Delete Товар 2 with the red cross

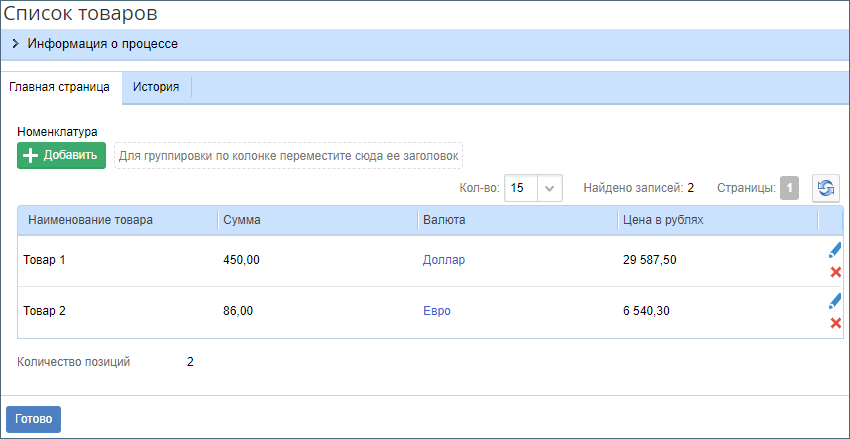pos(835,323)
